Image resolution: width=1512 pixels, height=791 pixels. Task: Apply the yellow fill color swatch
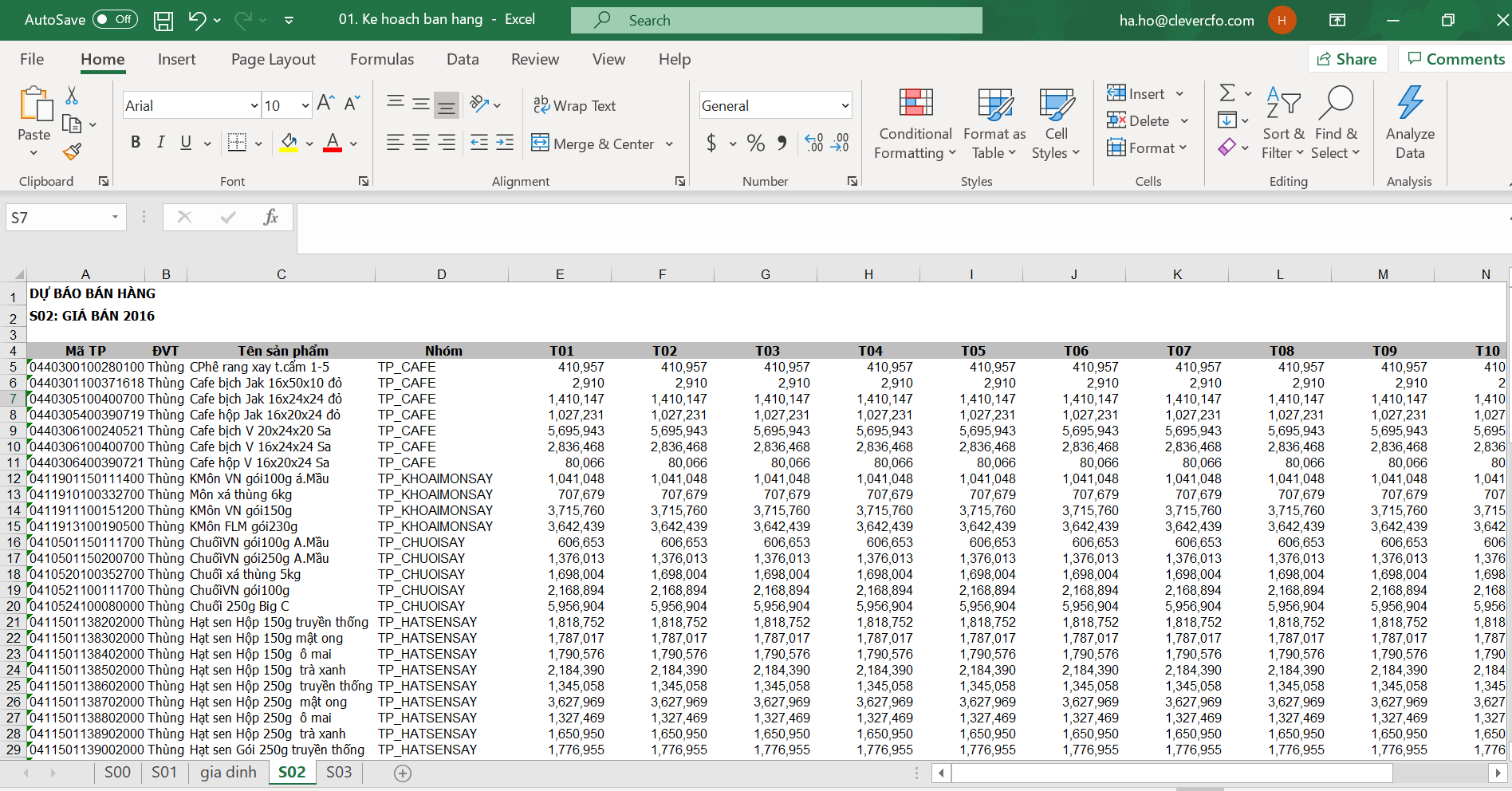coord(289,144)
